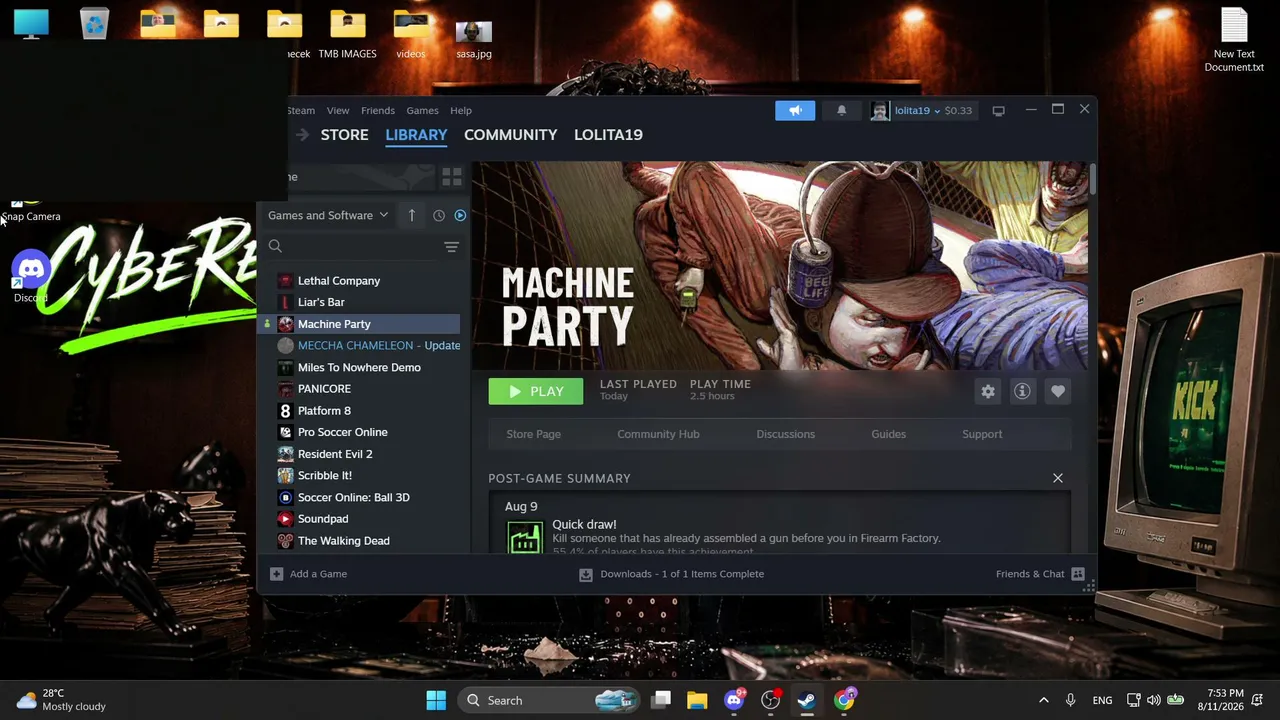The width and height of the screenshot is (1280, 720).
Task: Click the Resident Evil 2 game icon
Action: [285, 454]
